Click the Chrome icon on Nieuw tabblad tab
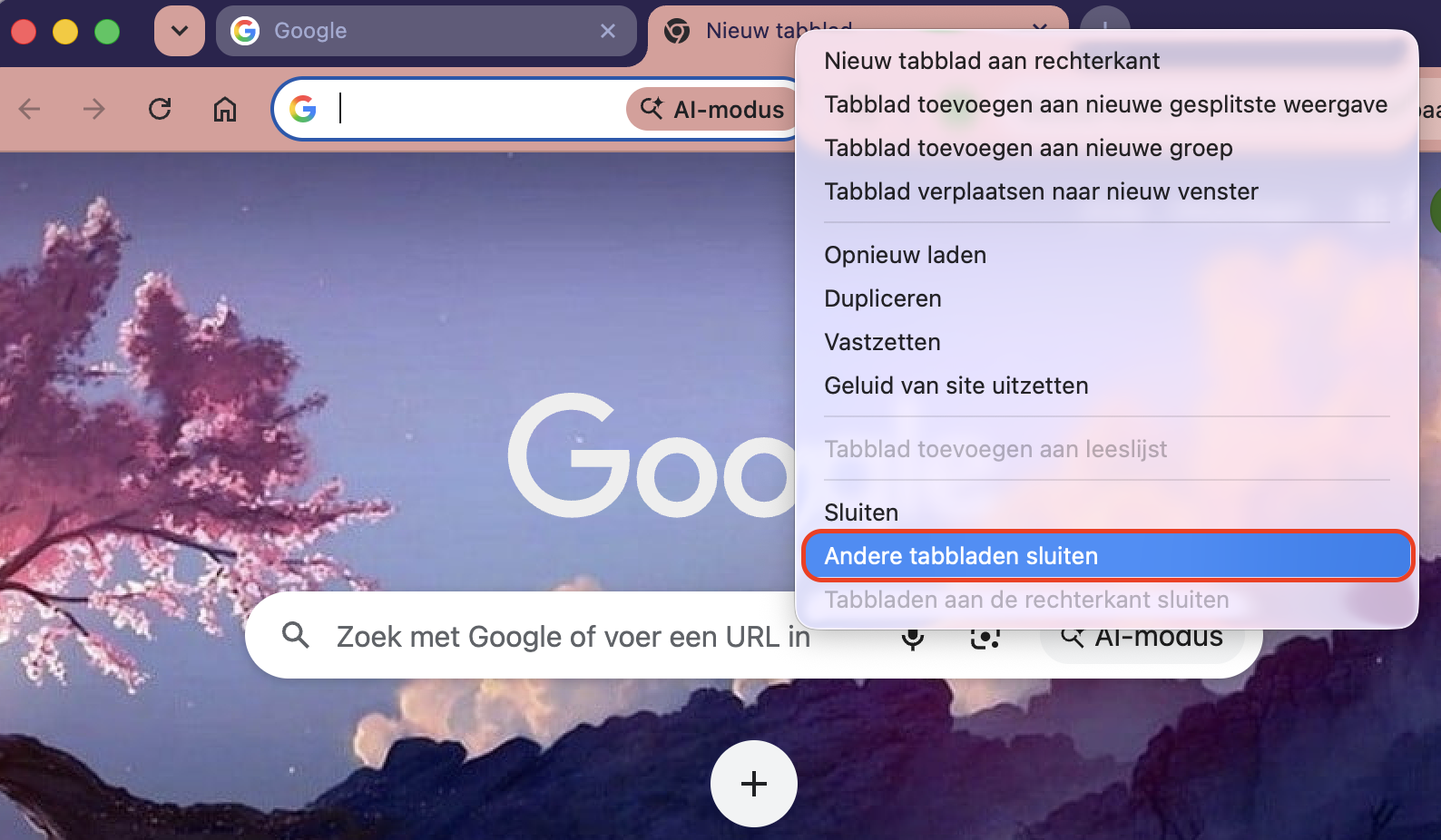Viewport: 1441px width, 840px height. point(677,31)
